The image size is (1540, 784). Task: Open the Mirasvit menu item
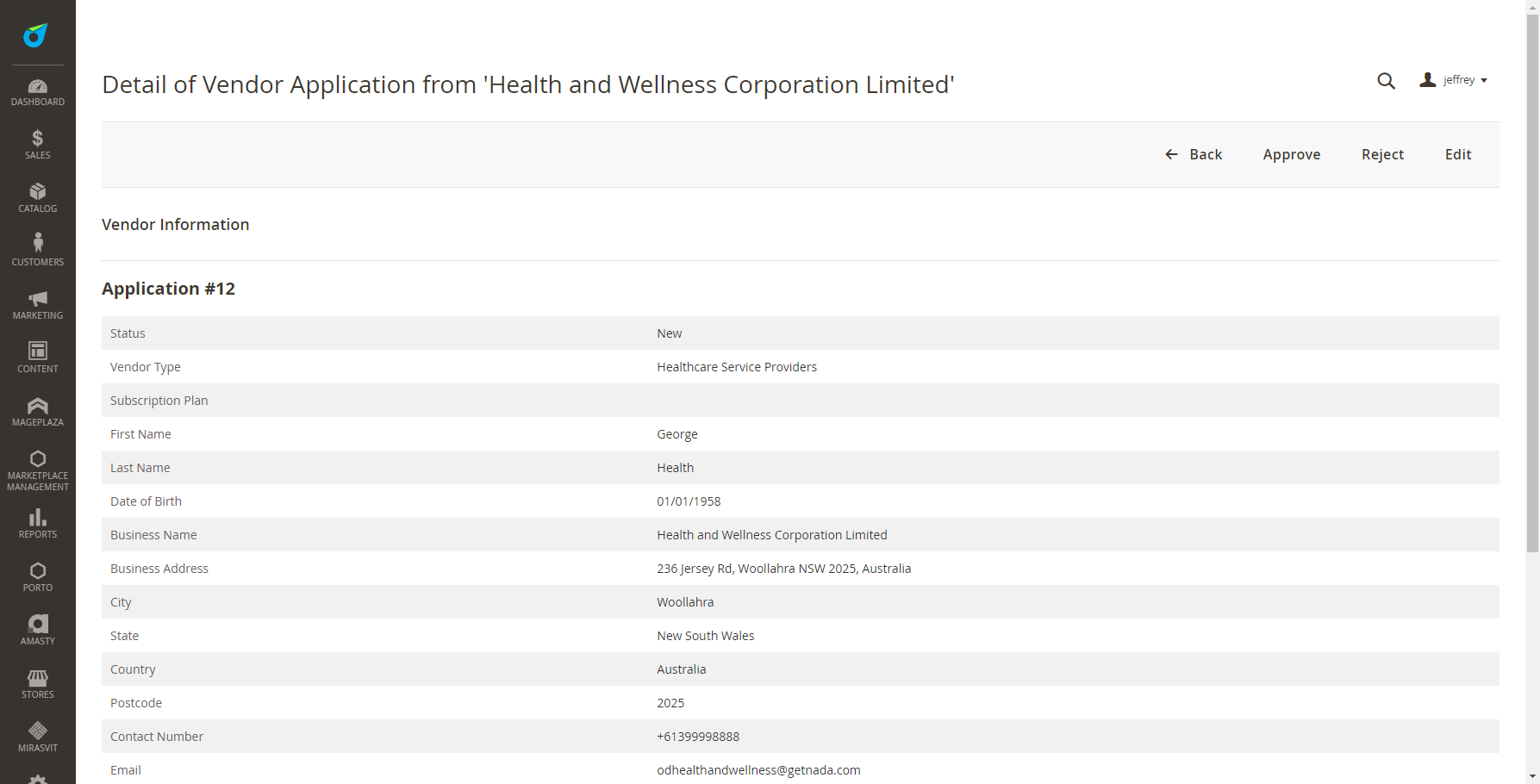pyautogui.click(x=37, y=737)
